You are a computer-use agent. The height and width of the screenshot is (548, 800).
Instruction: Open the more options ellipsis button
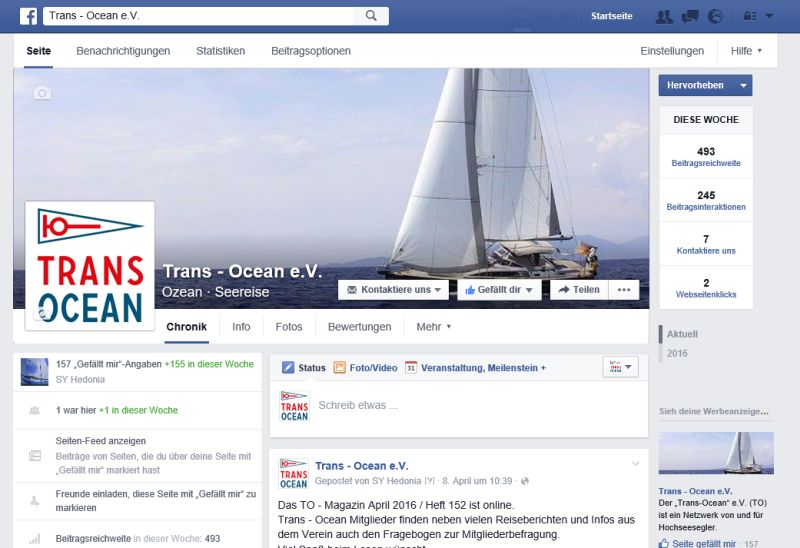pyautogui.click(x=624, y=290)
